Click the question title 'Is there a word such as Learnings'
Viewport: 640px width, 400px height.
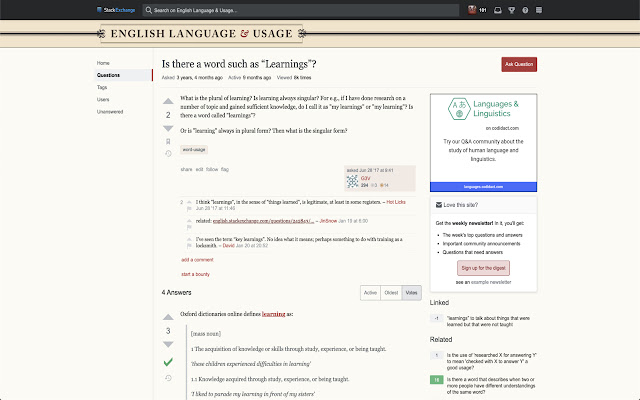[239, 64]
